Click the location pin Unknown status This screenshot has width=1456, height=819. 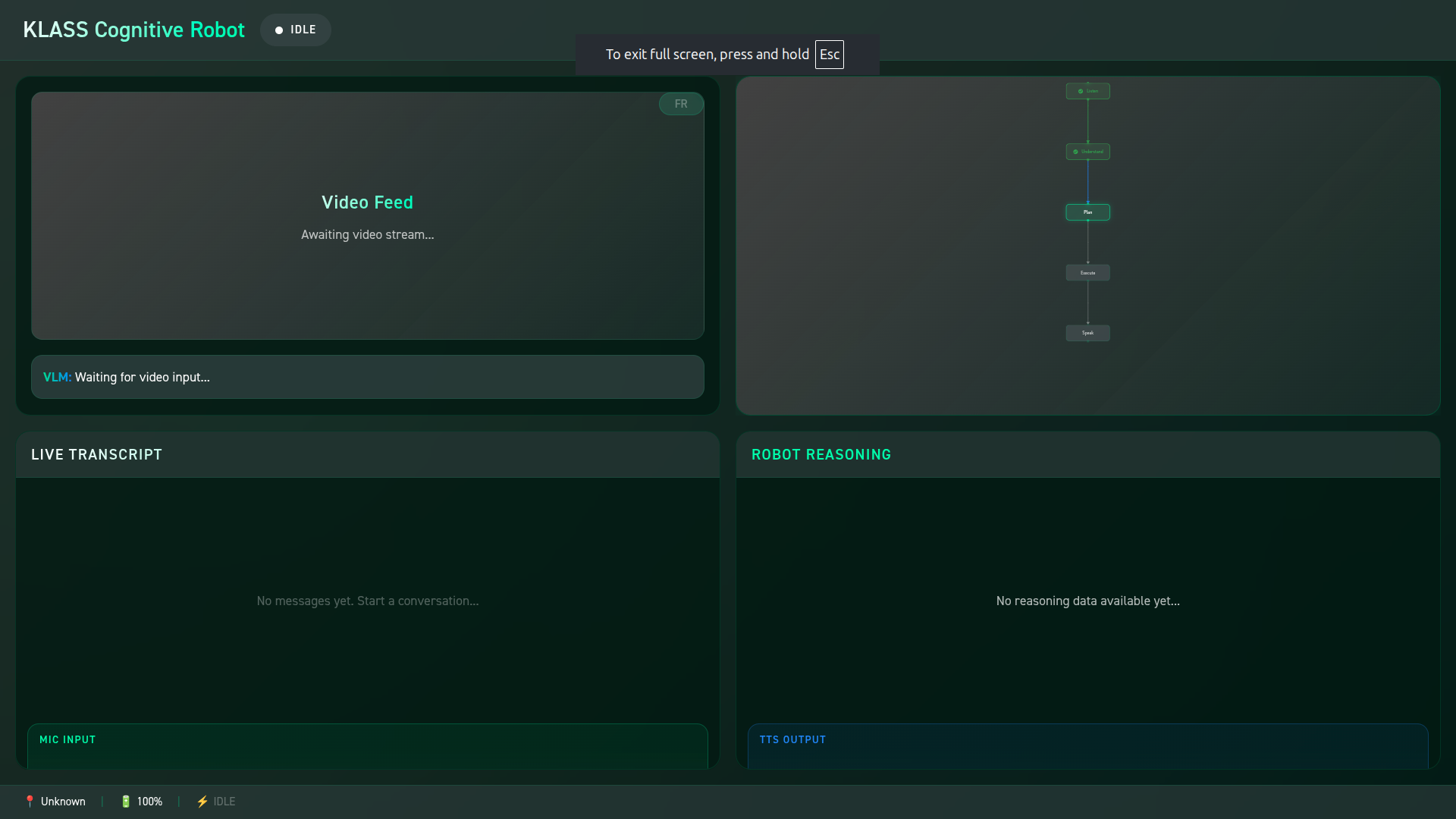tap(55, 802)
